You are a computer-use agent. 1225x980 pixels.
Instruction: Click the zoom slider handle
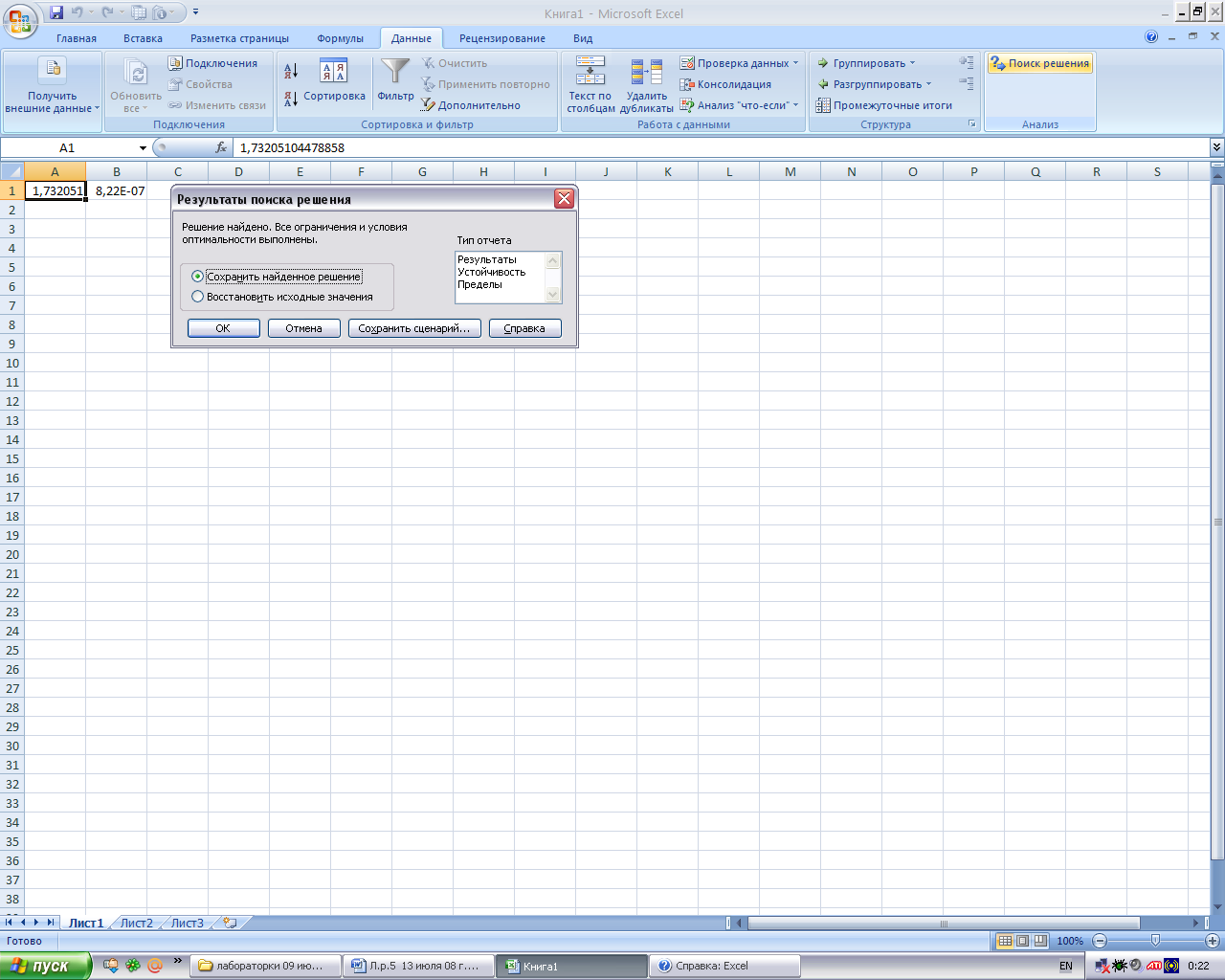tap(1155, 941)
